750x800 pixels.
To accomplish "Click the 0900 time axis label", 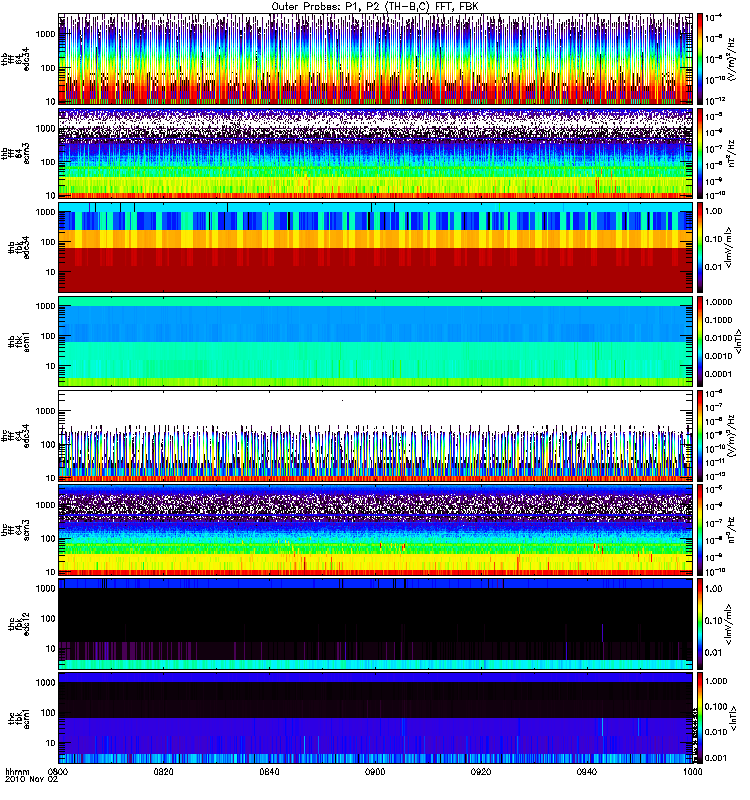I will pos(375,772).
